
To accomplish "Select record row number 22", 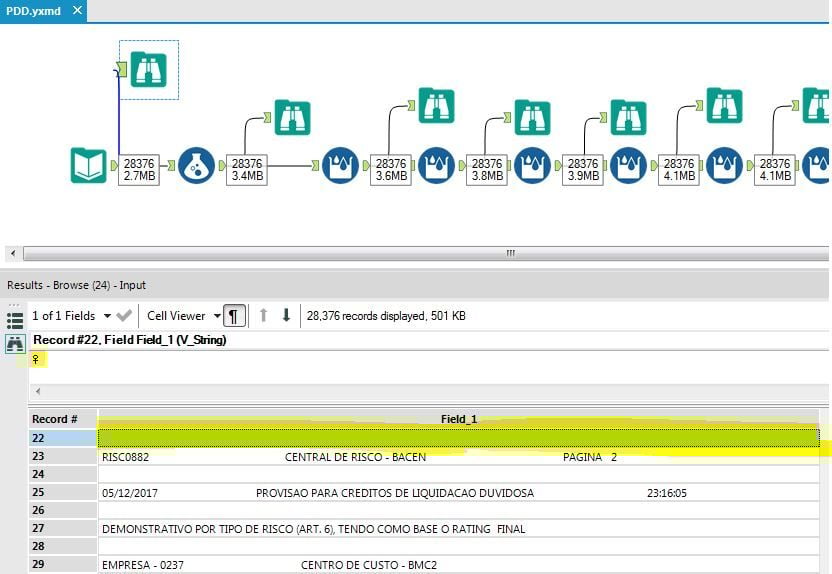I will click(x=63, y=438).
